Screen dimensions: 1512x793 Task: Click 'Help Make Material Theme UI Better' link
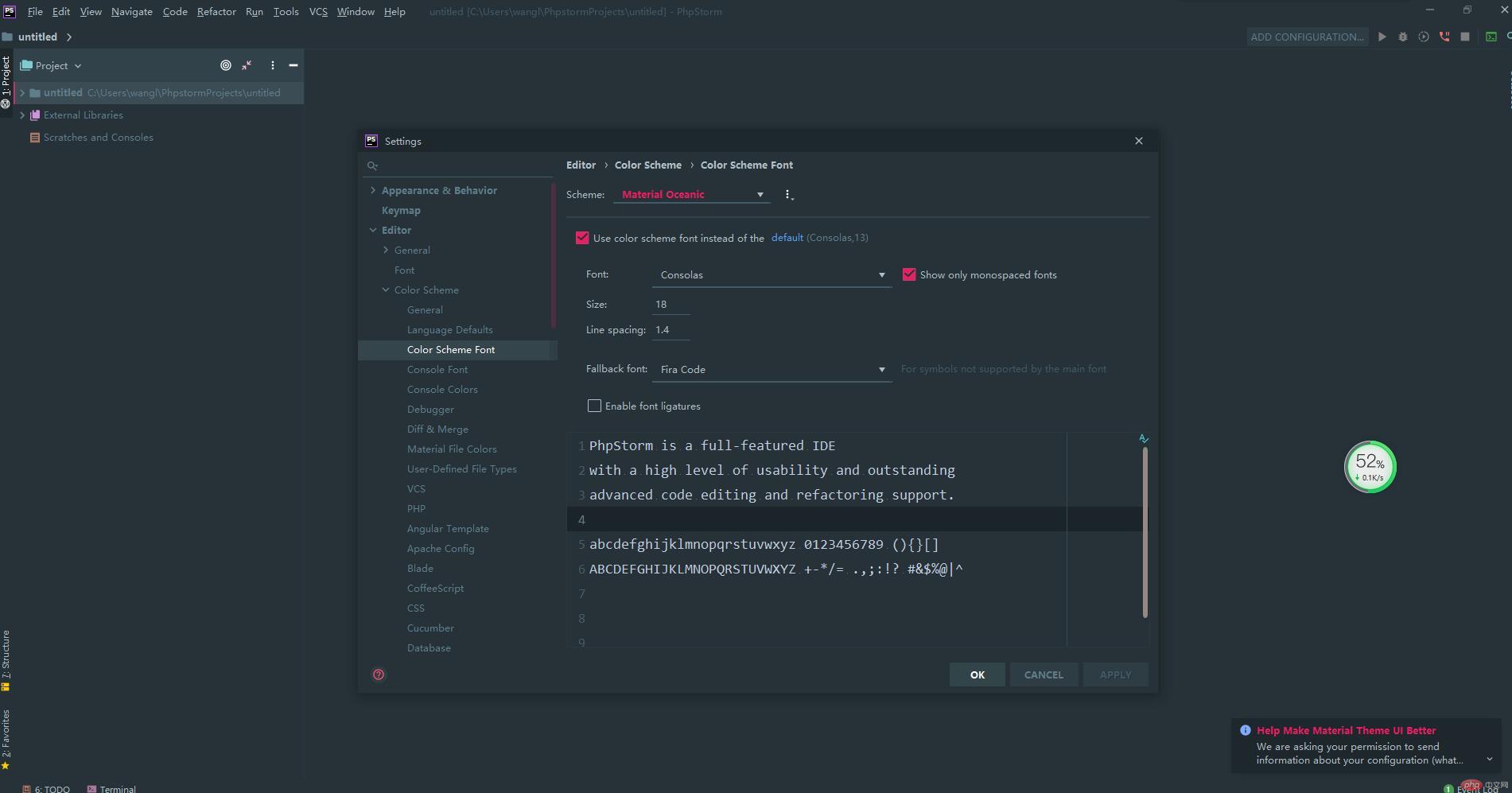[1346, 730]
